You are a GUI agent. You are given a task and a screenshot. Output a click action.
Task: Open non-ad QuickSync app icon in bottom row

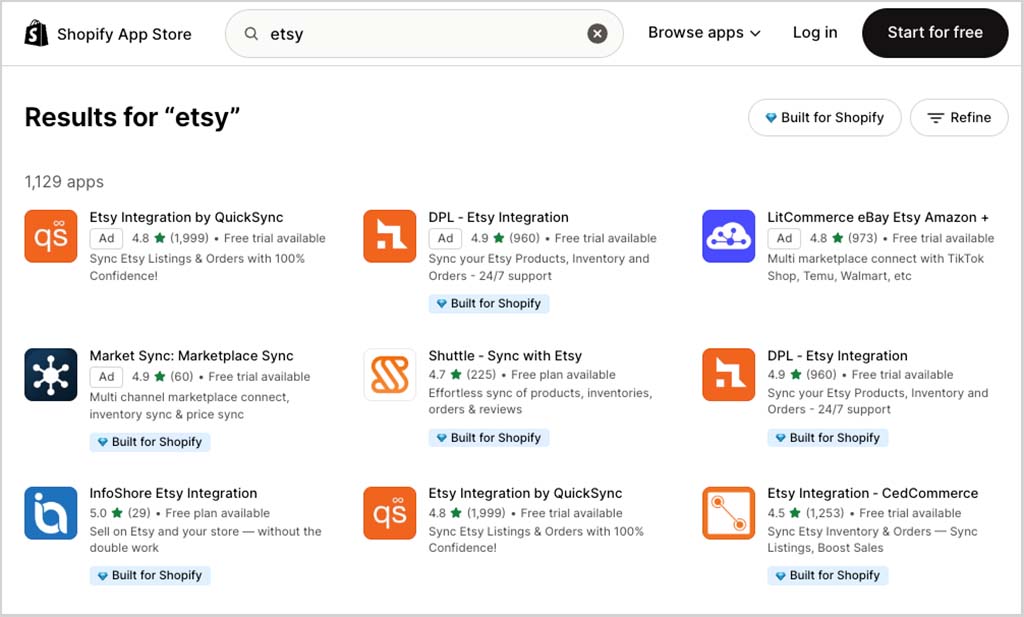pos(390,513)
